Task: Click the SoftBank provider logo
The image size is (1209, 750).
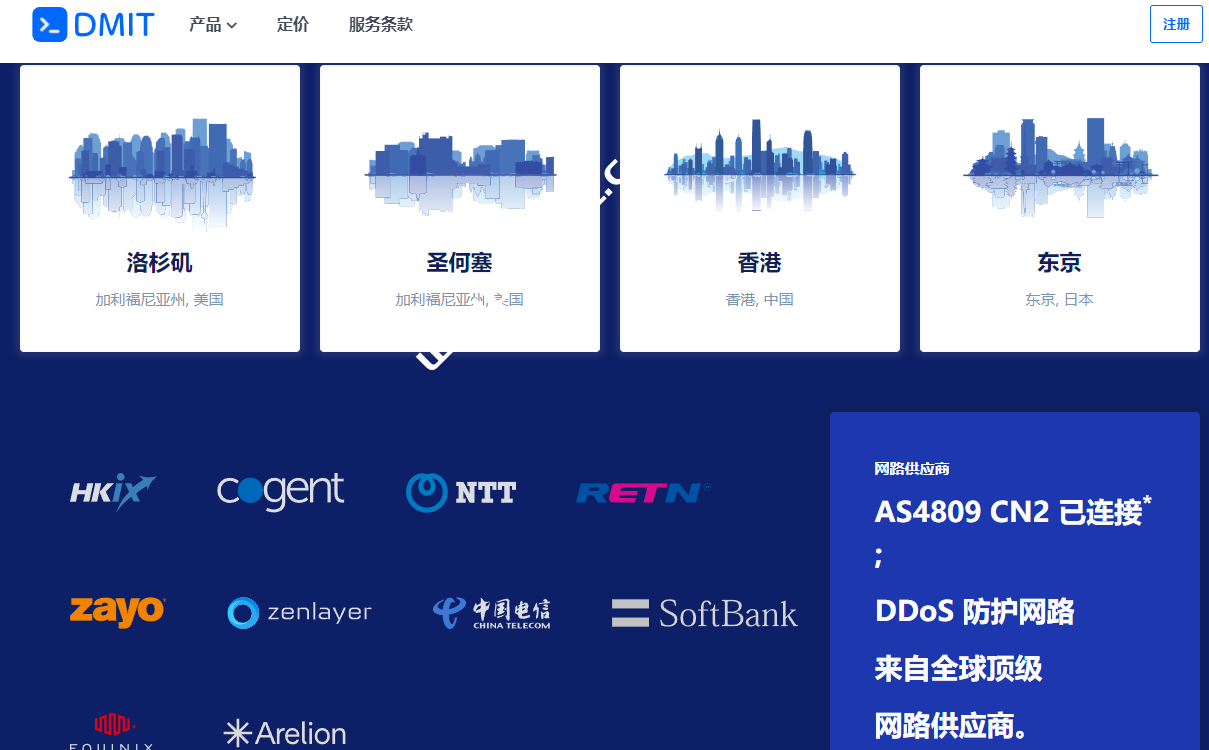Action: pyautogui.click(x=704, y=612)
